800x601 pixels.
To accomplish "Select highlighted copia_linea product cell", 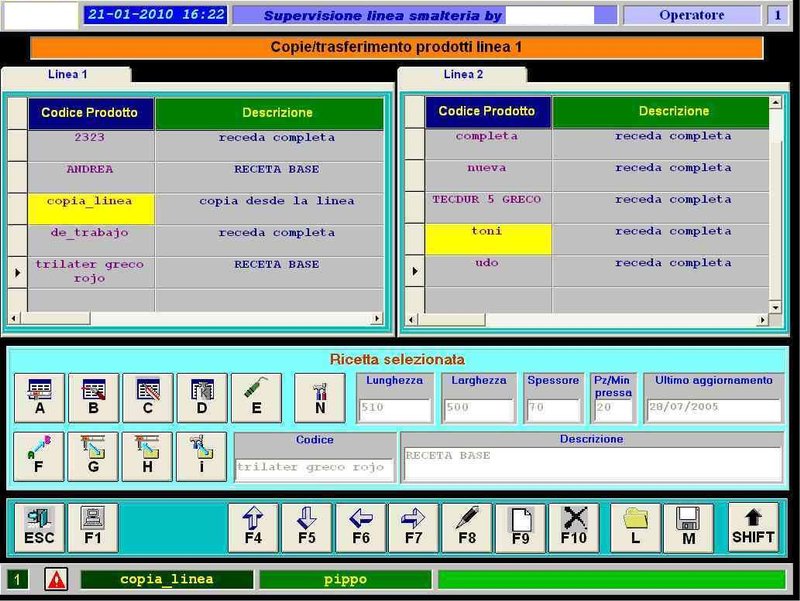I will tap(91, 209).
